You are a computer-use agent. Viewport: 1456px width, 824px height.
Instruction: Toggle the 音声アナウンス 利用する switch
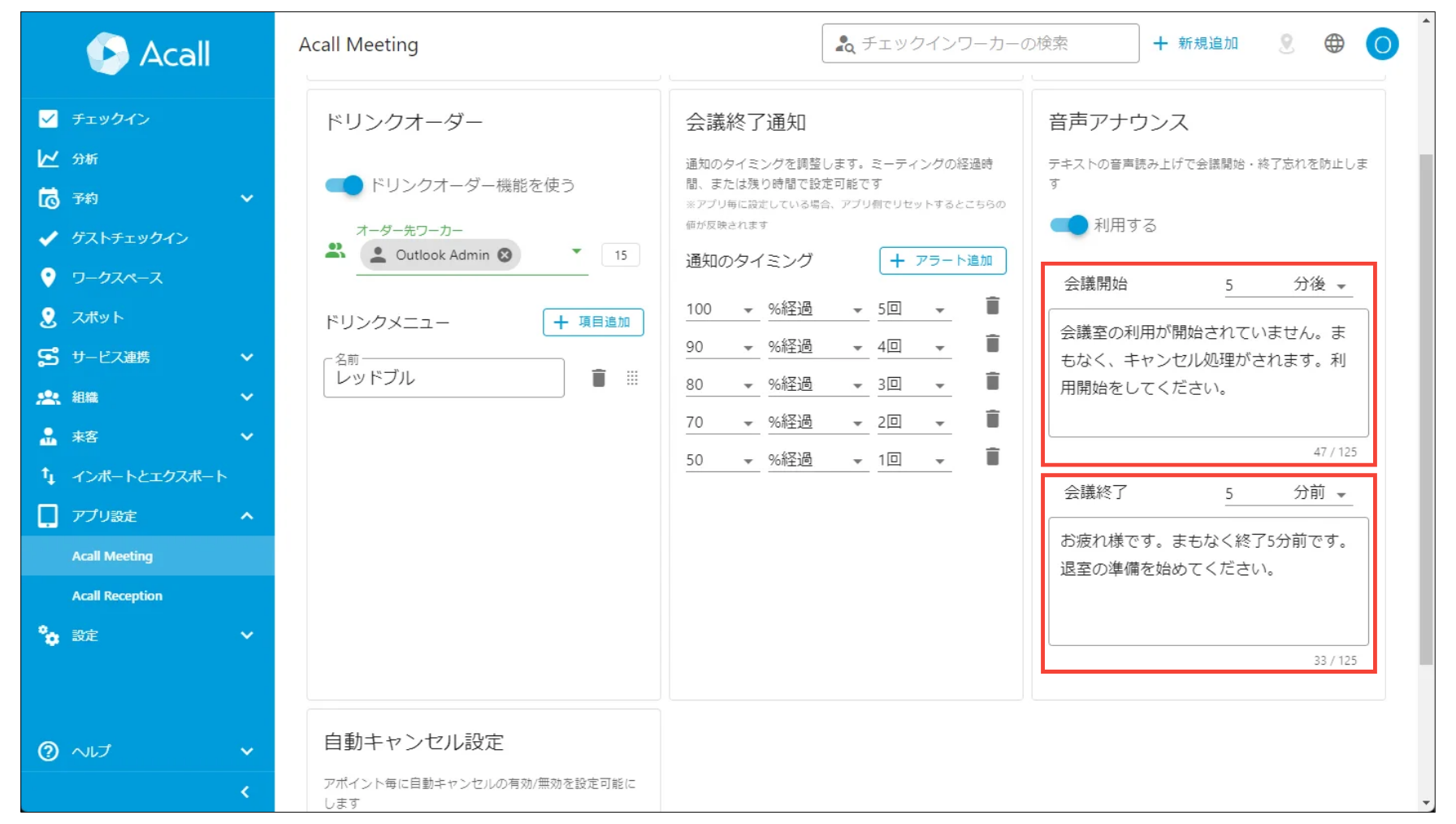tap(1068, 225)
